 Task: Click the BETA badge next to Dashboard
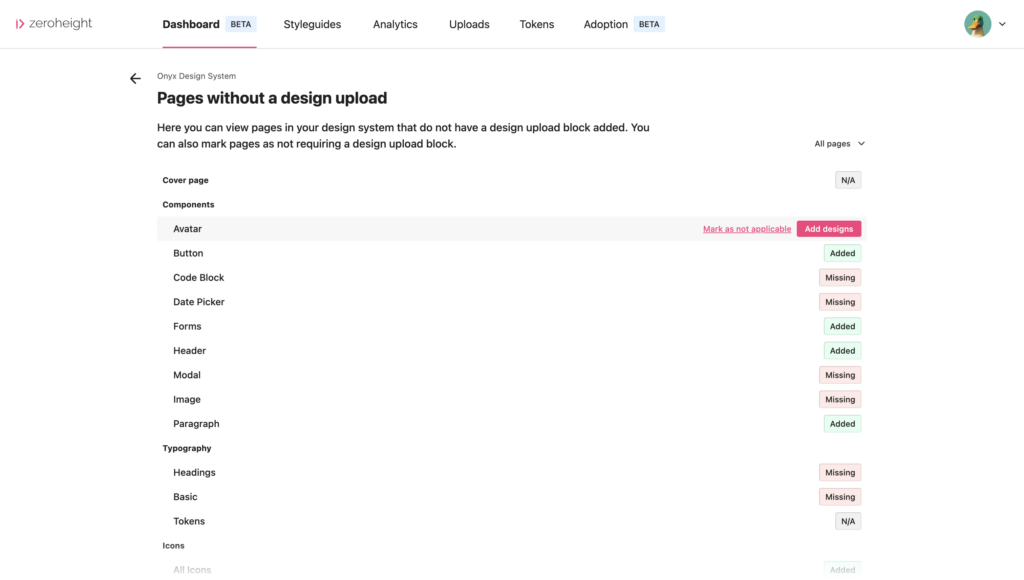click(x=240, y=24)
